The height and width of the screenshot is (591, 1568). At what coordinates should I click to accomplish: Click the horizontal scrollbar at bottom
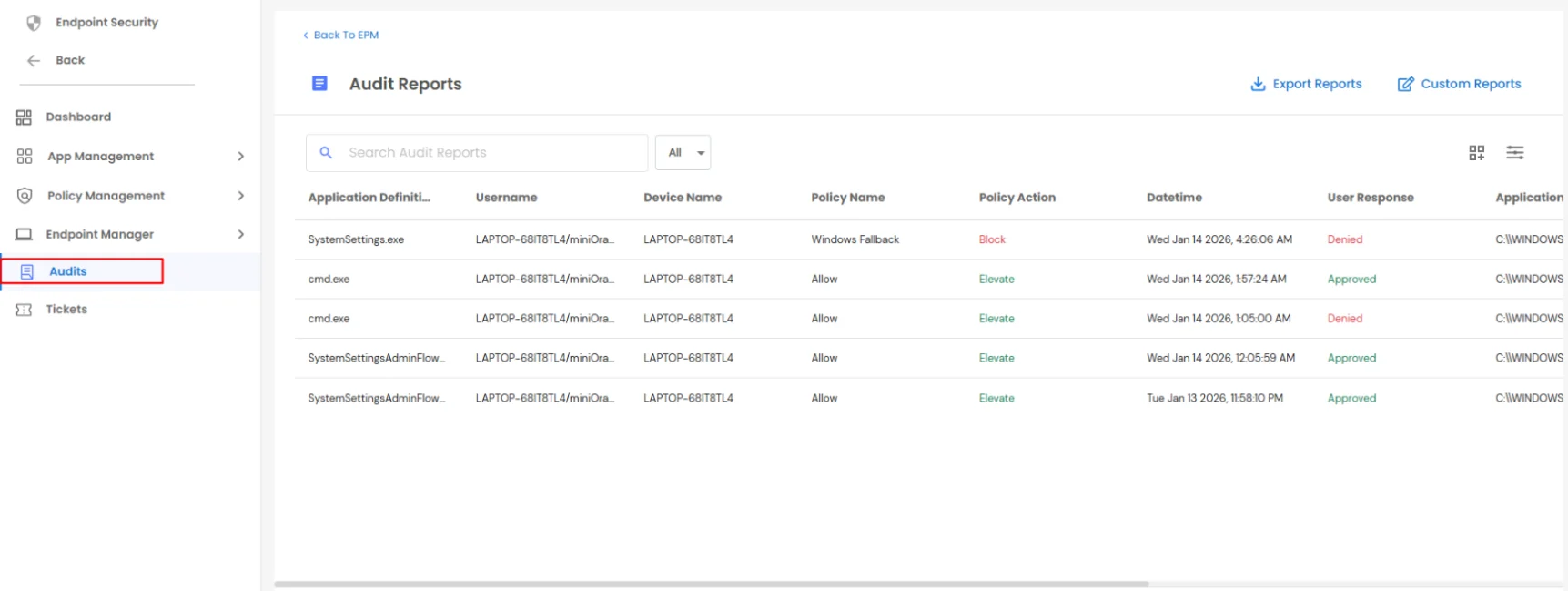click(x=711, y=584)
